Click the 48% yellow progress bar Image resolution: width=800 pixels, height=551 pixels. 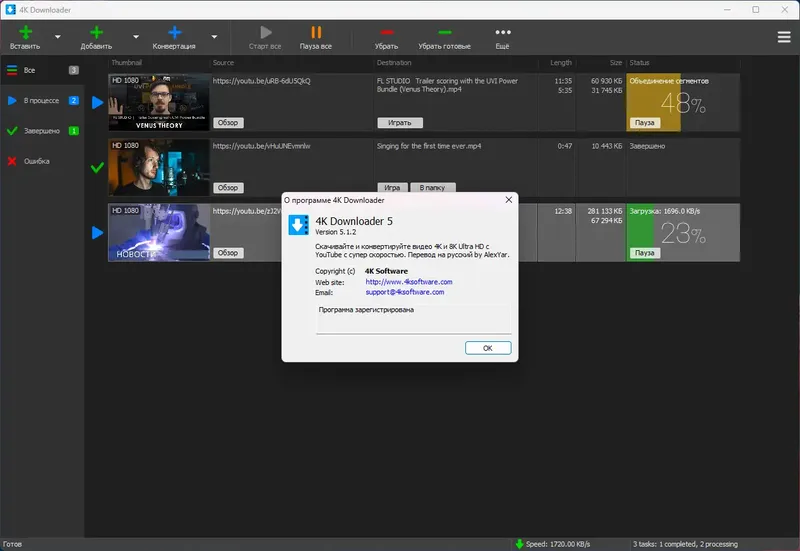coord(654,102)
